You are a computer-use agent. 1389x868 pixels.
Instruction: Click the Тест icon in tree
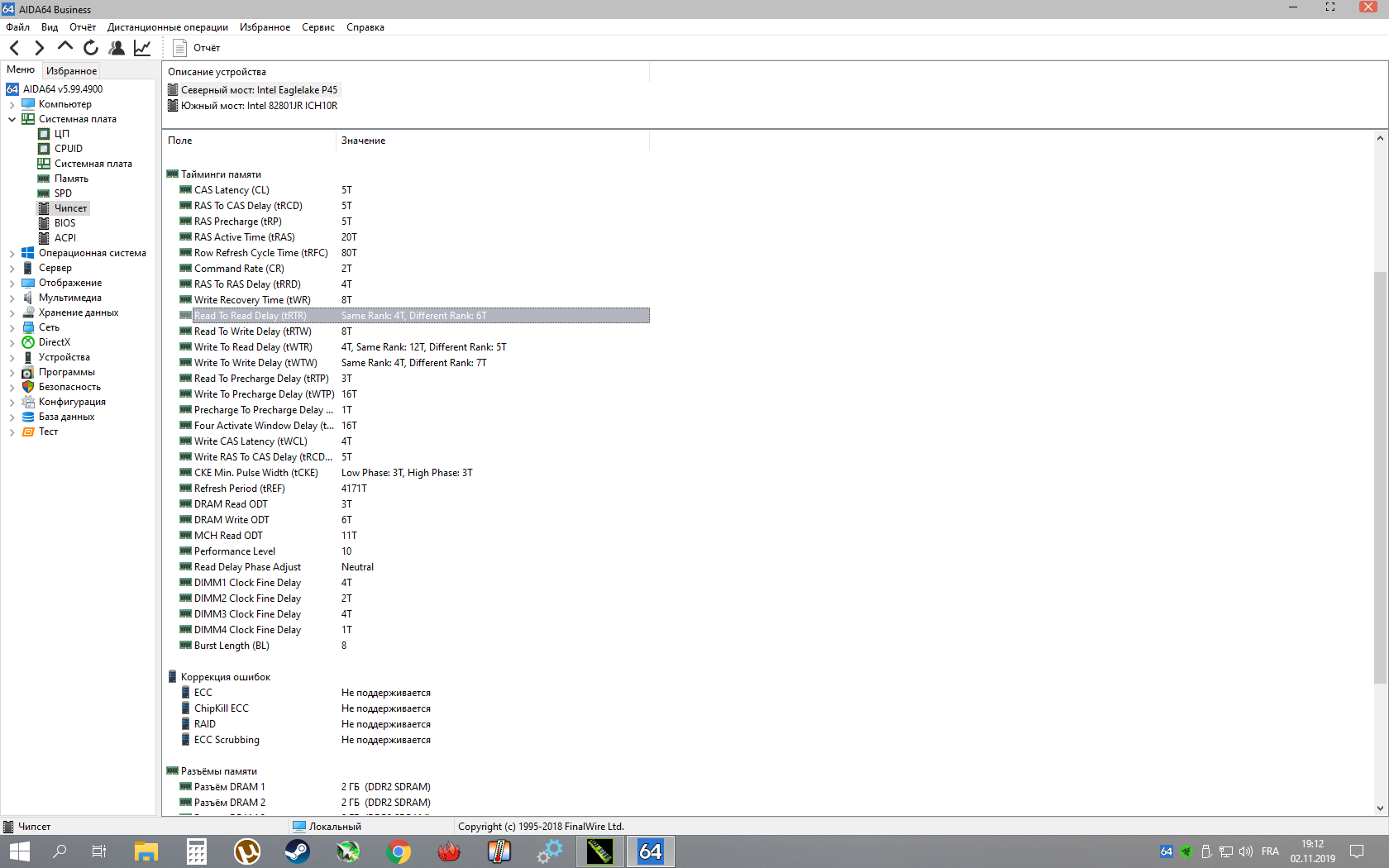point(28,432)
